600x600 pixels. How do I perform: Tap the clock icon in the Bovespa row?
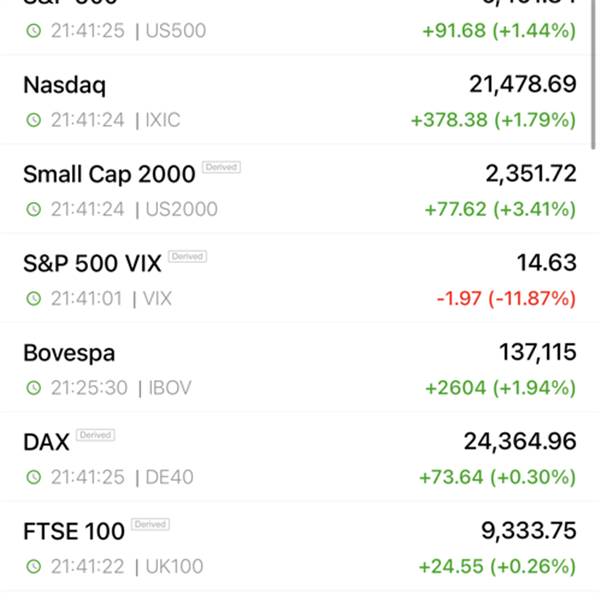(34, 388)
